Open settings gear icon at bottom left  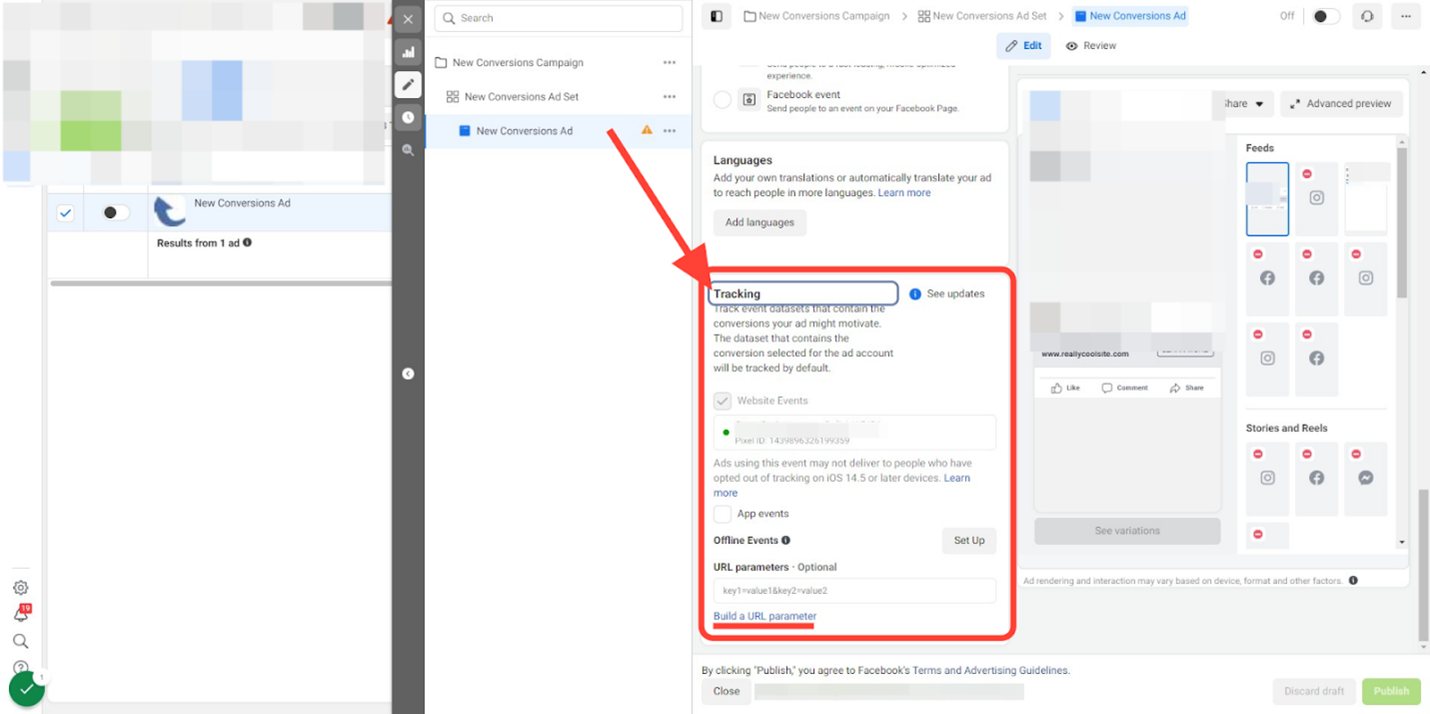point(20,588)
